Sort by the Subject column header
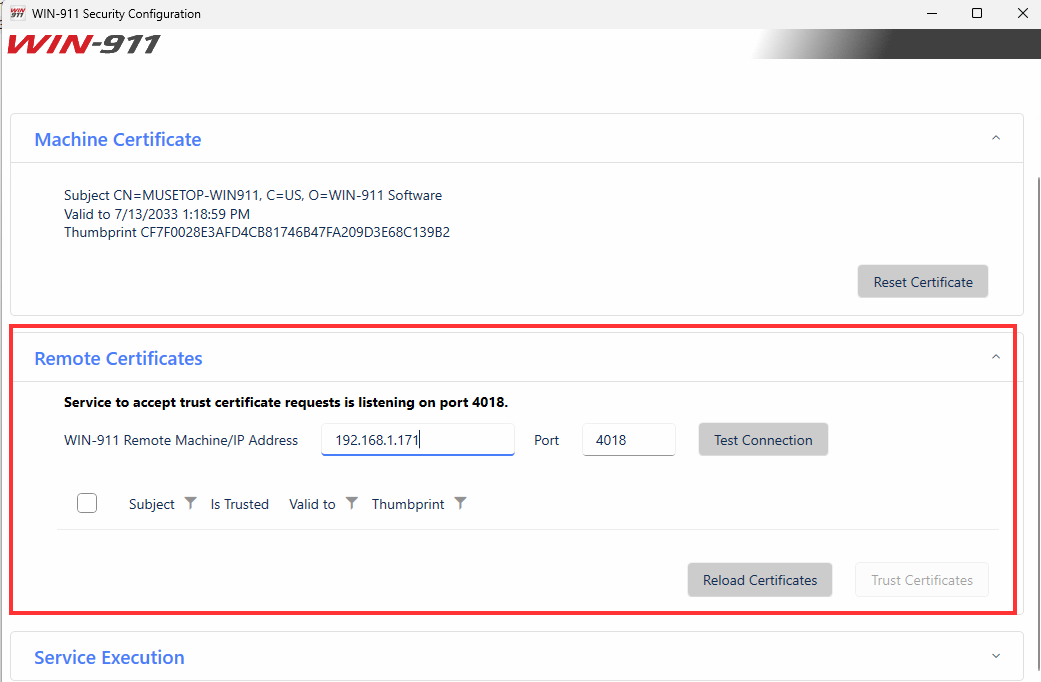The width and height of the screenshot is (1041, 682). pos(151,504)
